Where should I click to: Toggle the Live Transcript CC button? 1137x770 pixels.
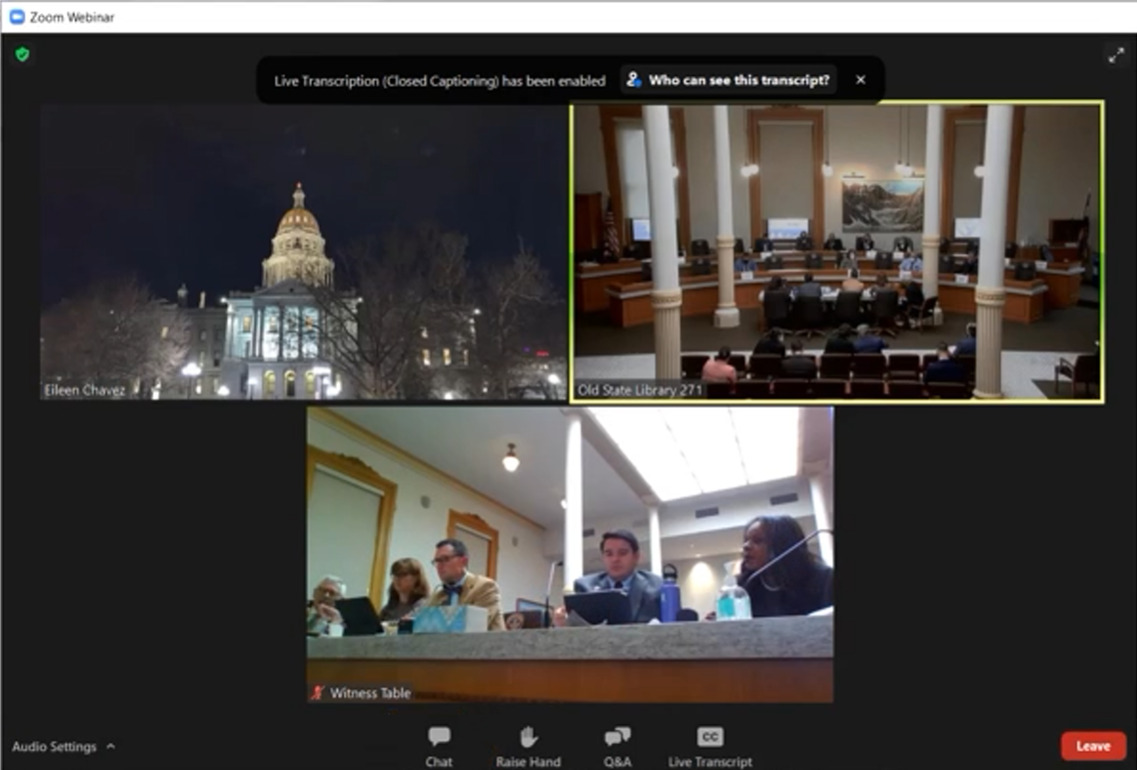[x=710, y=745]
